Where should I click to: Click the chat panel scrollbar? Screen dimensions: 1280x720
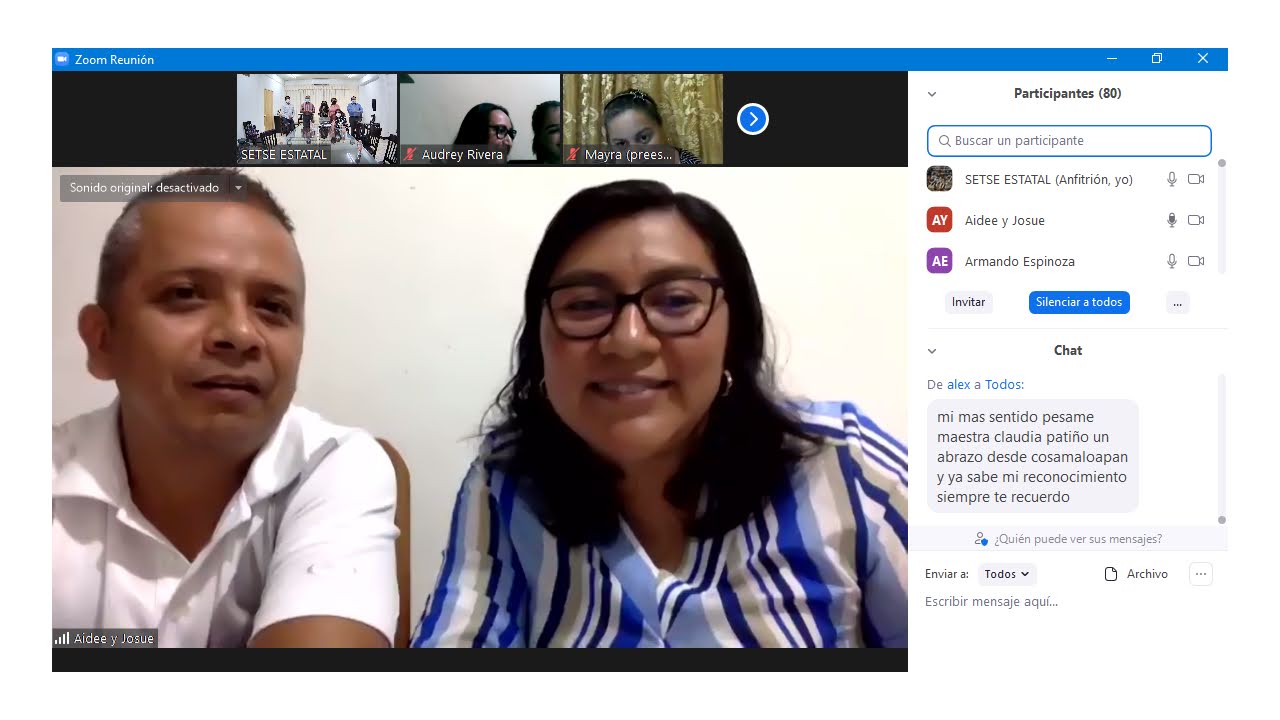[1221, 448]
